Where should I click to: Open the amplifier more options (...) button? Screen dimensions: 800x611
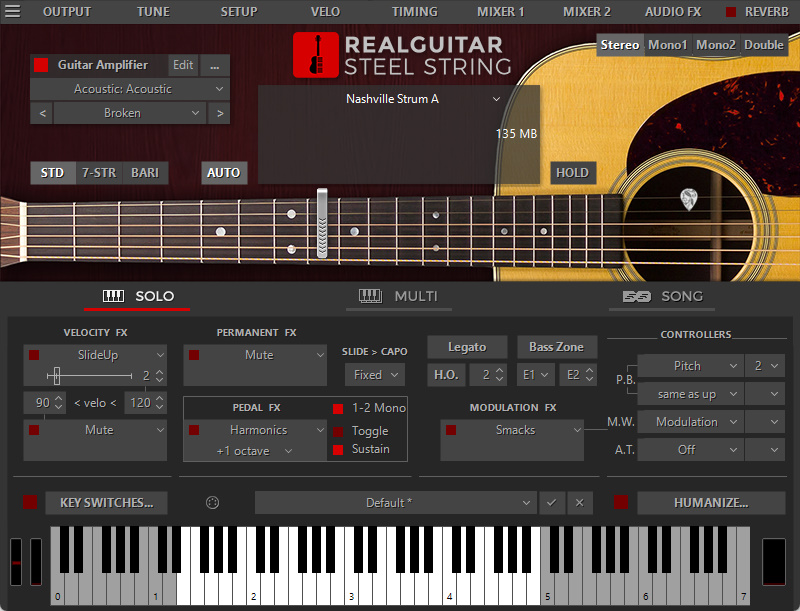214,65
